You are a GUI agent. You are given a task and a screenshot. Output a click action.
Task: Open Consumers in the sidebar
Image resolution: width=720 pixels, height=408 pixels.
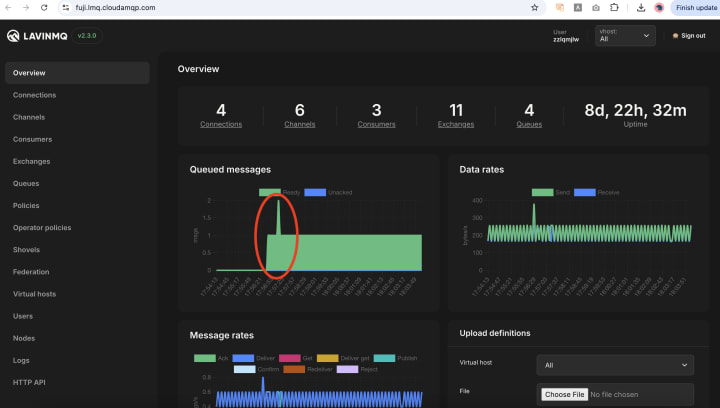32,139
